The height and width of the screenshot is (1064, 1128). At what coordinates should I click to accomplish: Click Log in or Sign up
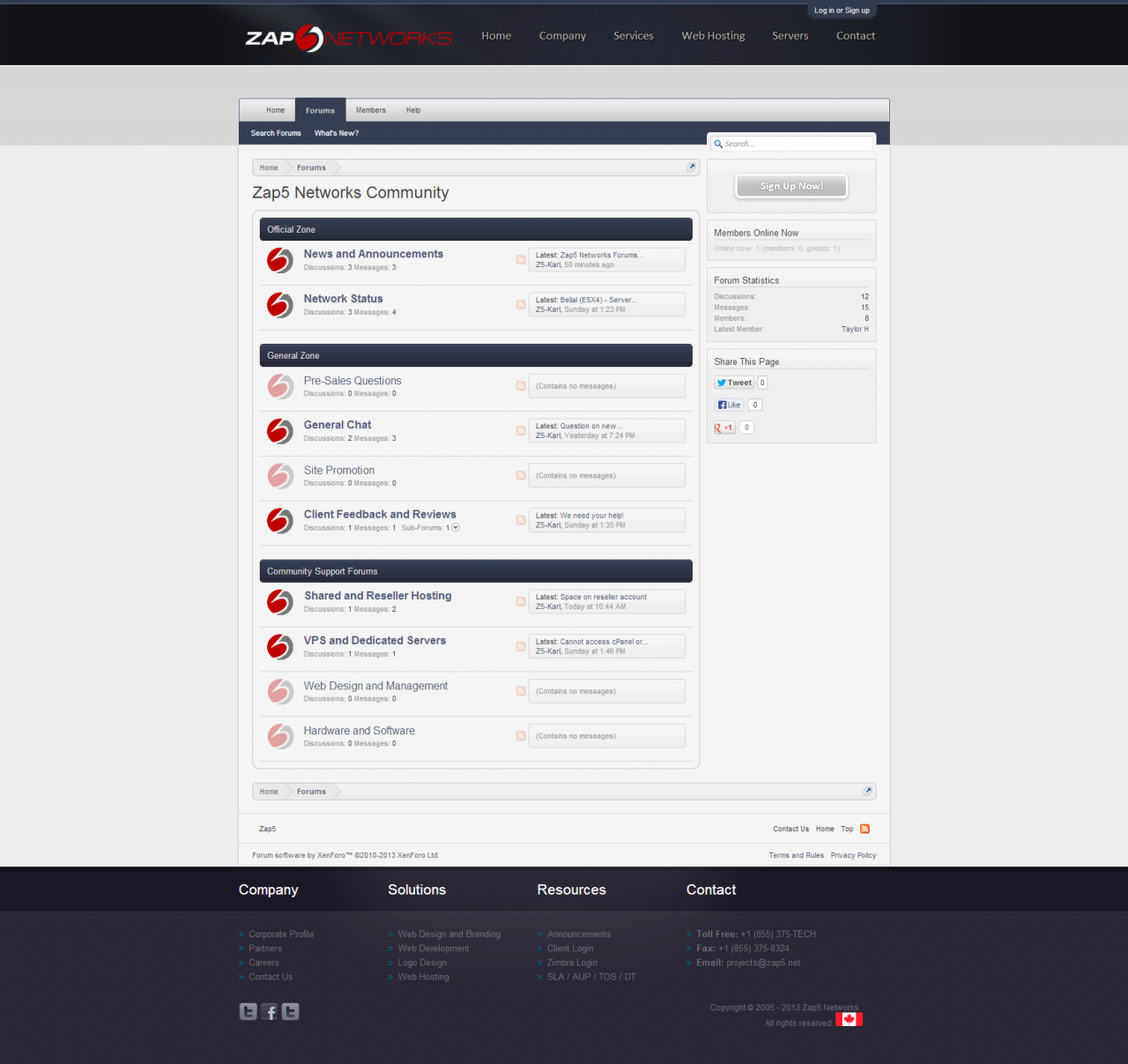842,11
